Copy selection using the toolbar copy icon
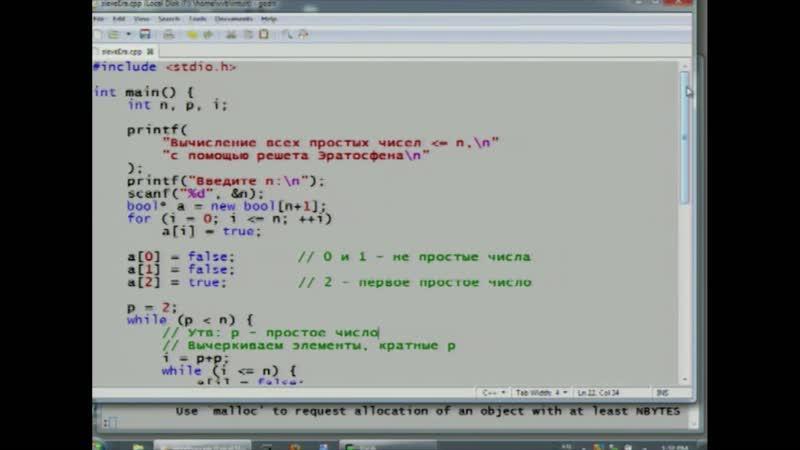Image resolution: width=800 pixels, height=450 pixels. coord(247,33)
